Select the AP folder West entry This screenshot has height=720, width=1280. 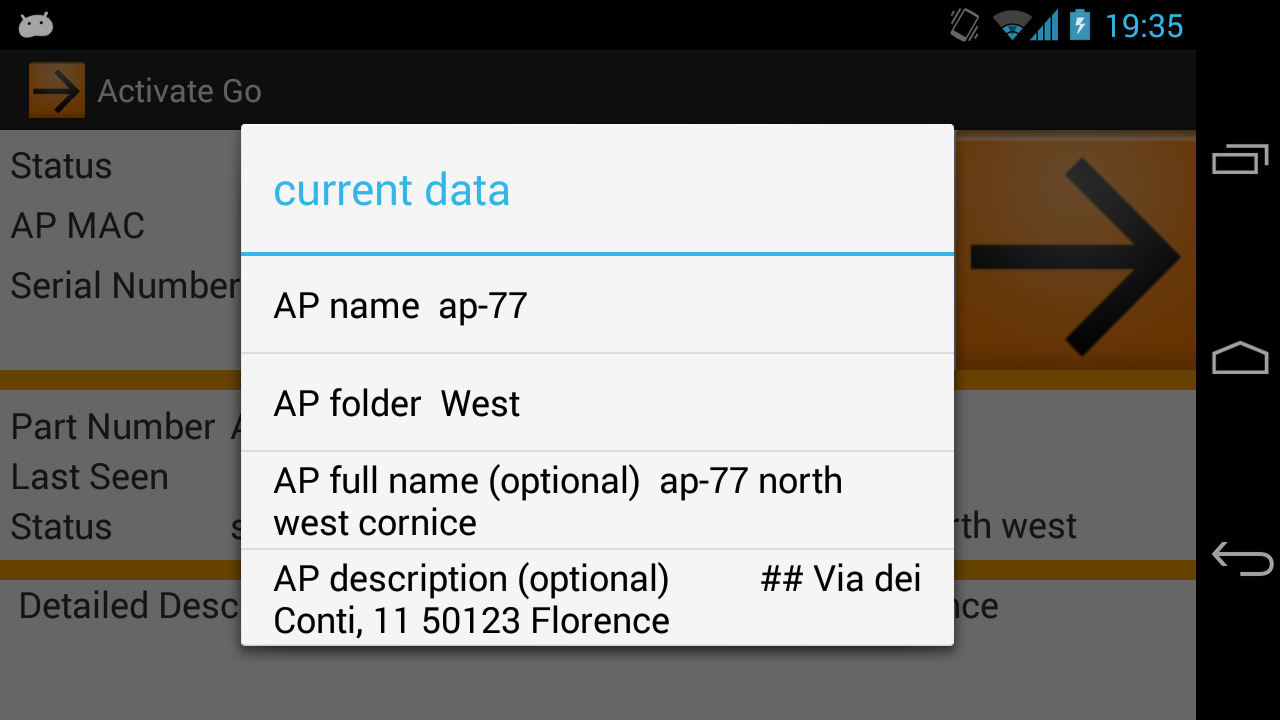pos(597,403)
